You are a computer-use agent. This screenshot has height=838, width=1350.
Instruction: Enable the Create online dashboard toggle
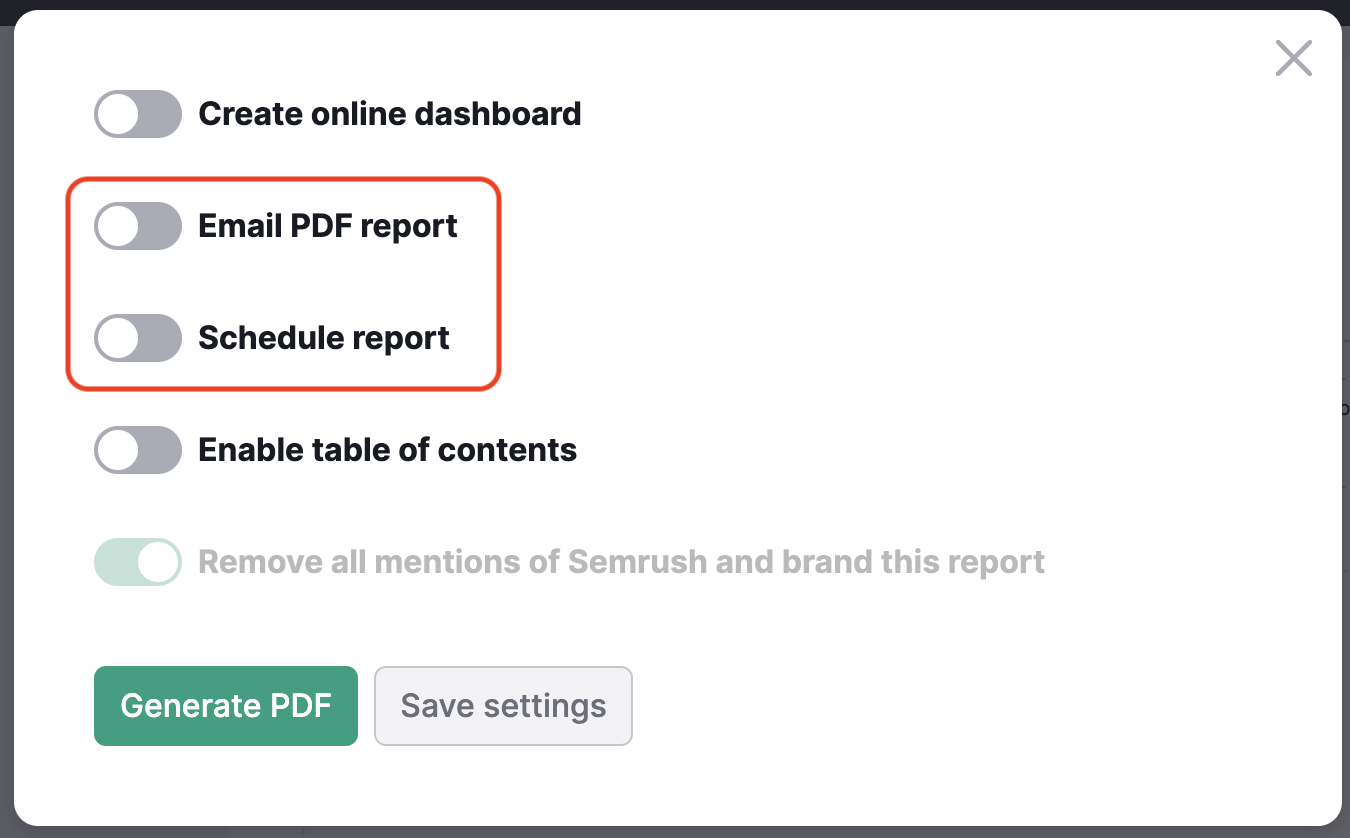click(x=138, y=114)
